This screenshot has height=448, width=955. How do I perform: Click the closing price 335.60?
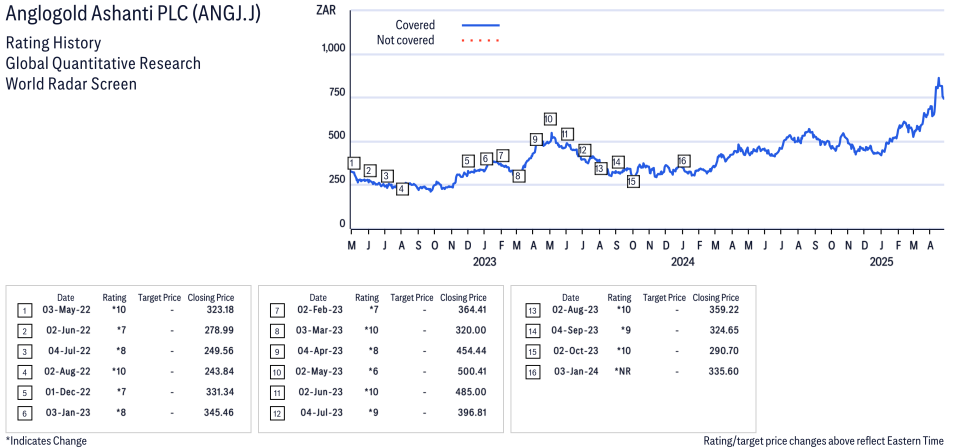pos(725,371)
